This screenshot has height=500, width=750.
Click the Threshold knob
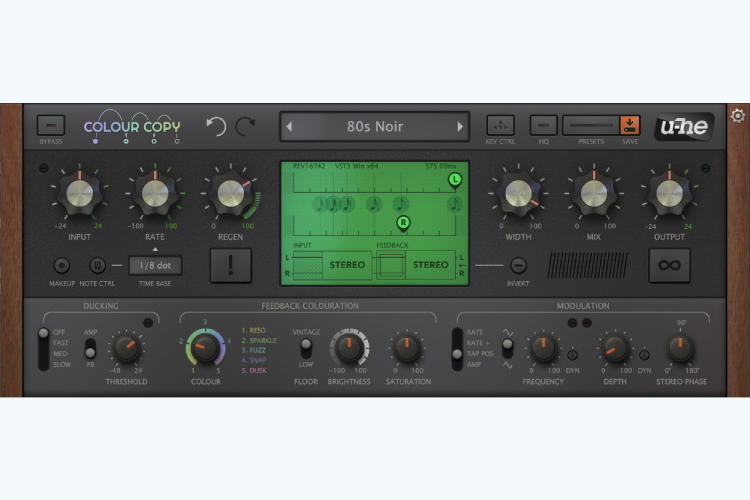[x=126, y=348]
